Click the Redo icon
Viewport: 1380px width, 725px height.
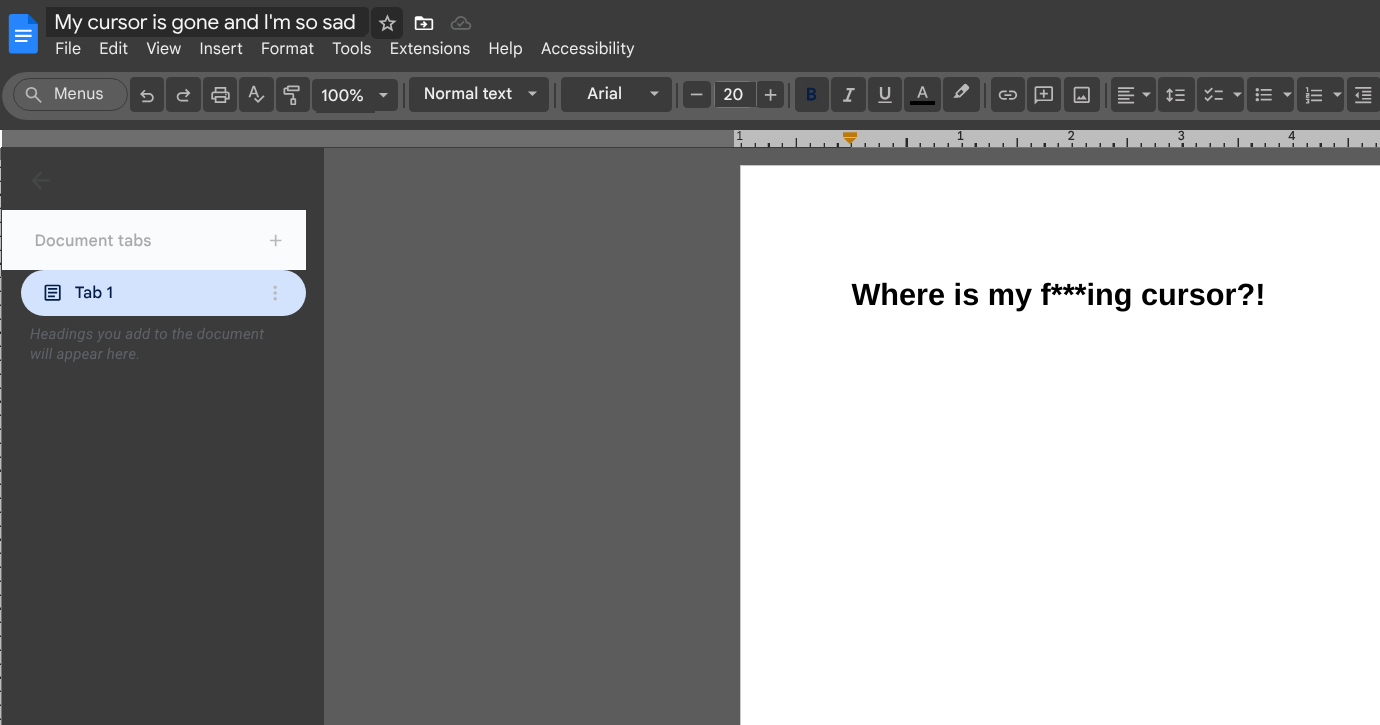pos(183,94)
